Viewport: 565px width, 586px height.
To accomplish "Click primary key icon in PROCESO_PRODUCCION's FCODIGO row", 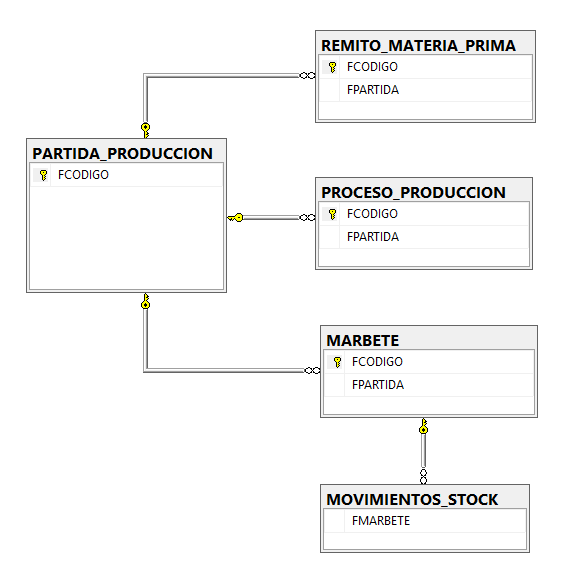I will pos(332,214).
